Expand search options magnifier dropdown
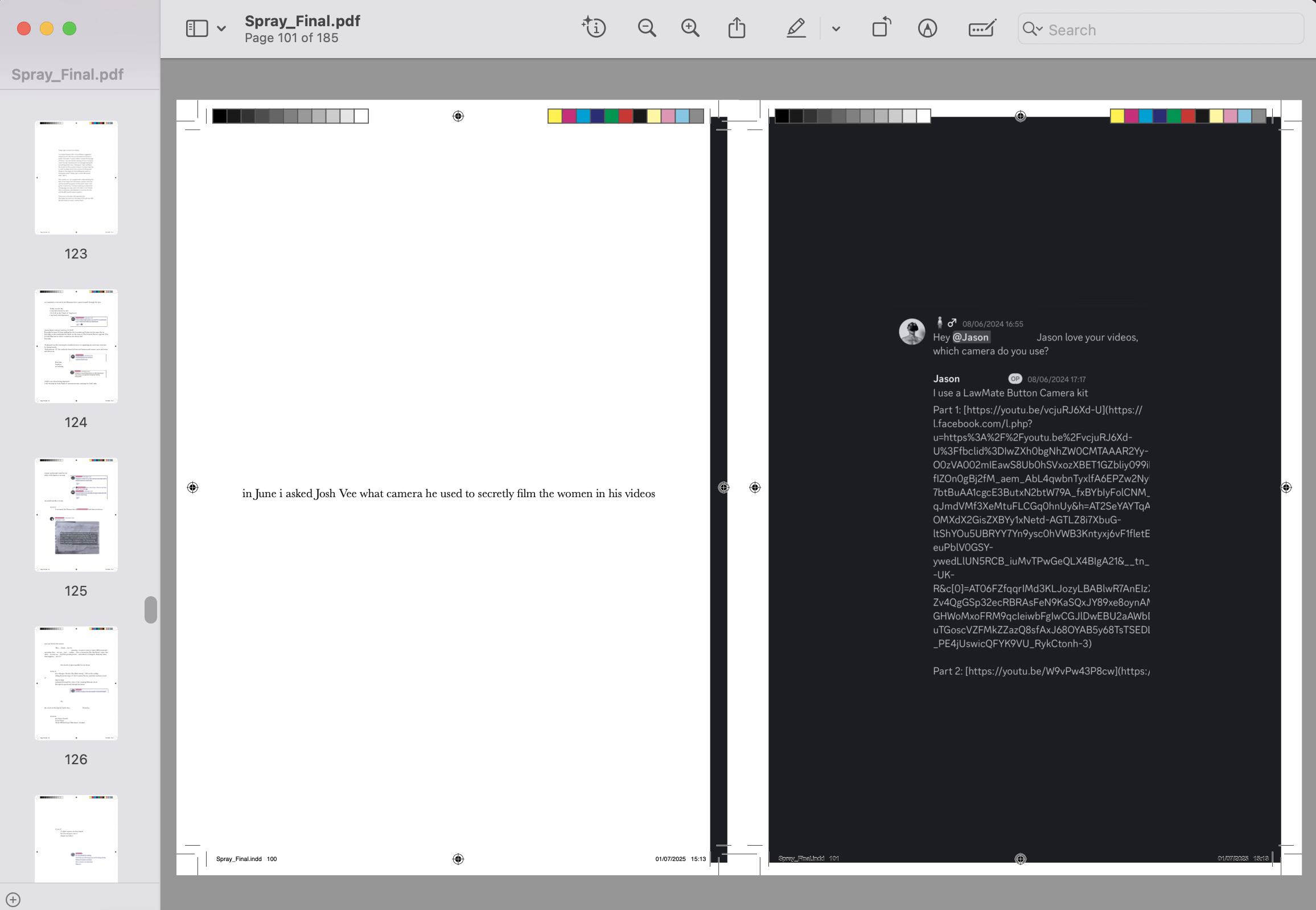 point(1032,28)
